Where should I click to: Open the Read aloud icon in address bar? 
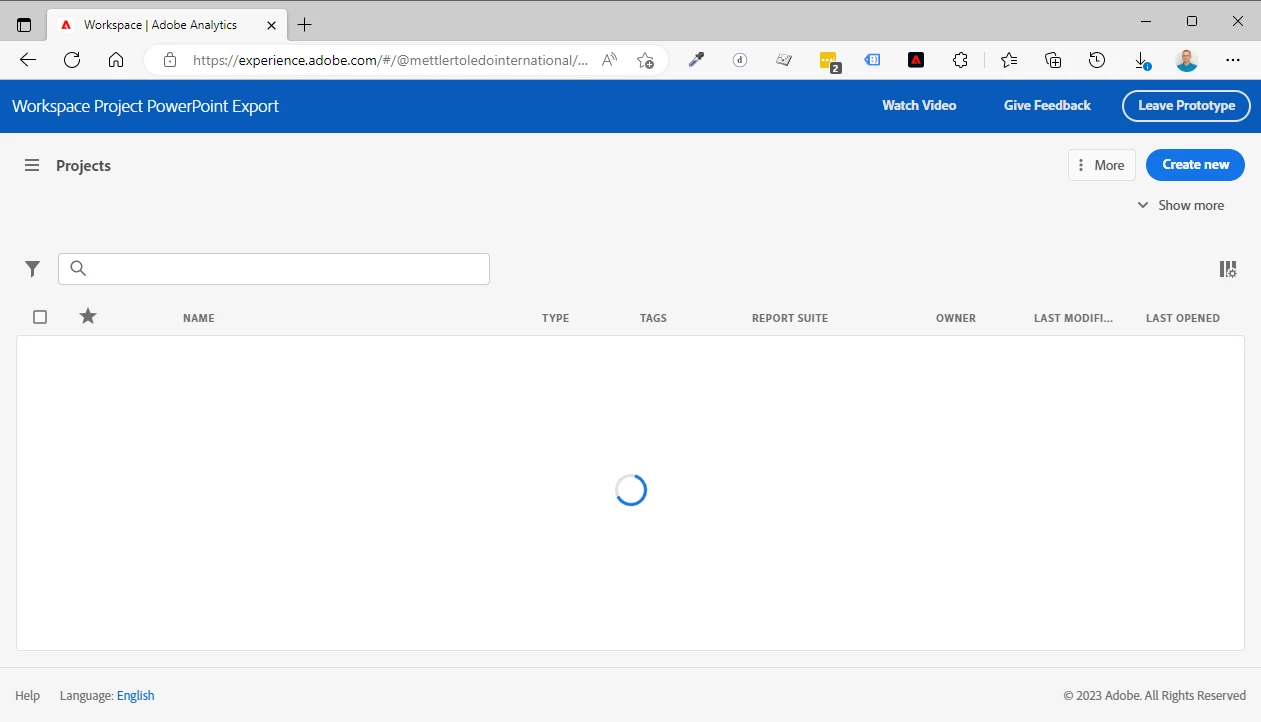[609, 60]
